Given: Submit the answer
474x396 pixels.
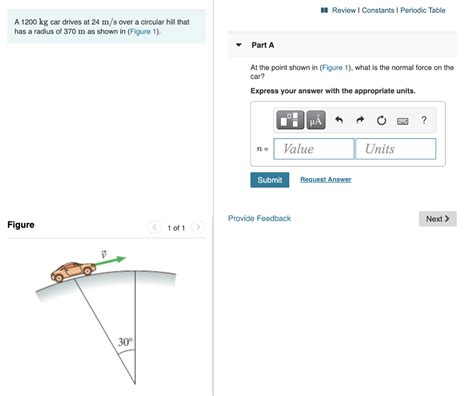Looking at the screenshot, I should (270, 180).
